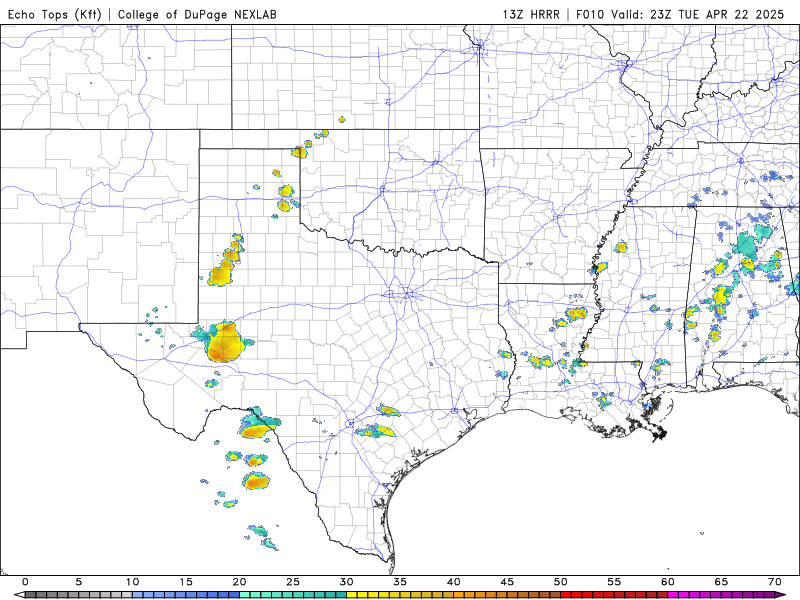Click the "0" value on the color scale
This screenshot has height=600, width=800.
26,582
